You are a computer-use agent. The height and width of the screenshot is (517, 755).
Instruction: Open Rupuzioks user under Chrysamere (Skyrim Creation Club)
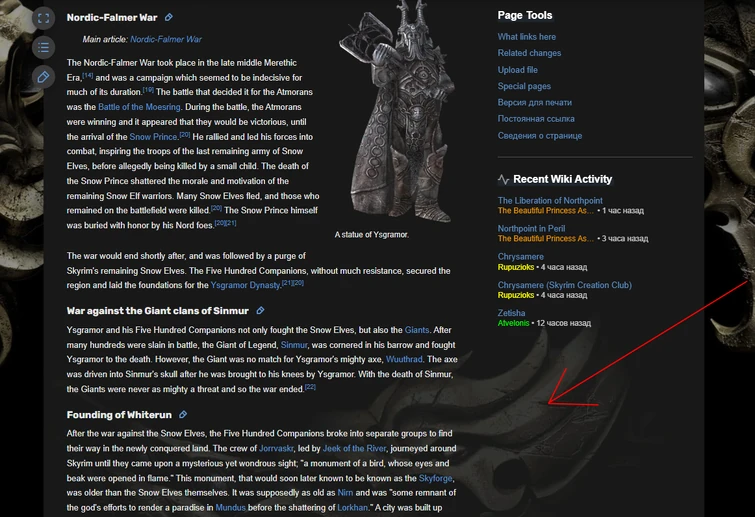click(x=516, y=295)
